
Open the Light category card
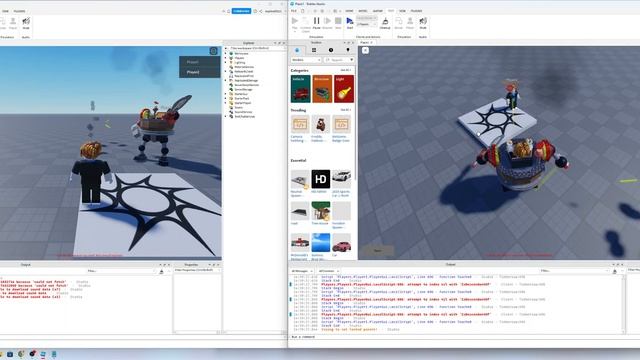tap(344, 89)
